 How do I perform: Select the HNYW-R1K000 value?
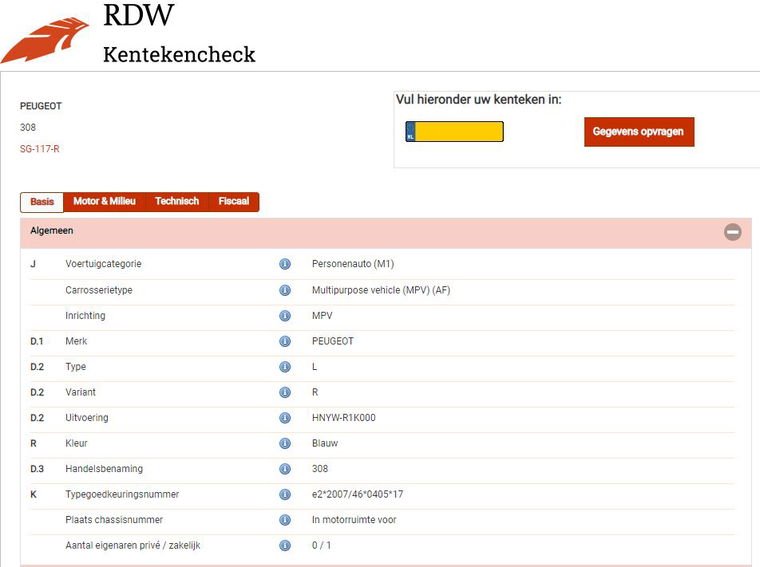point(344,418)
